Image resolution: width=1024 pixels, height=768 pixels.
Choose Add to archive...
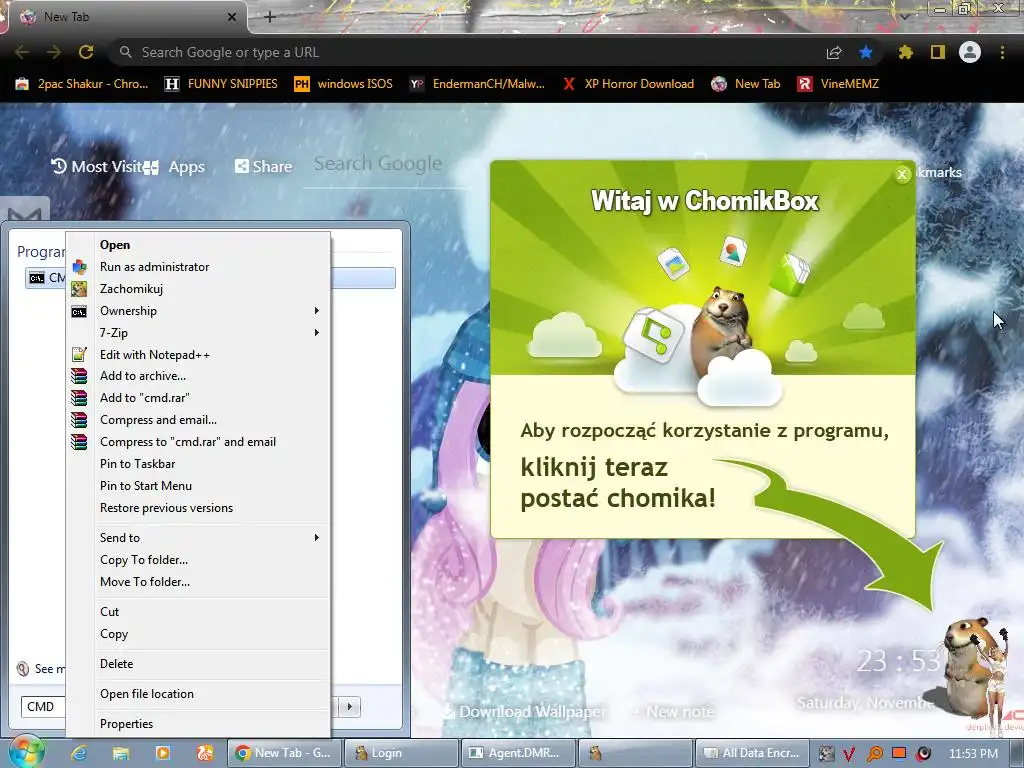point(199,376)
